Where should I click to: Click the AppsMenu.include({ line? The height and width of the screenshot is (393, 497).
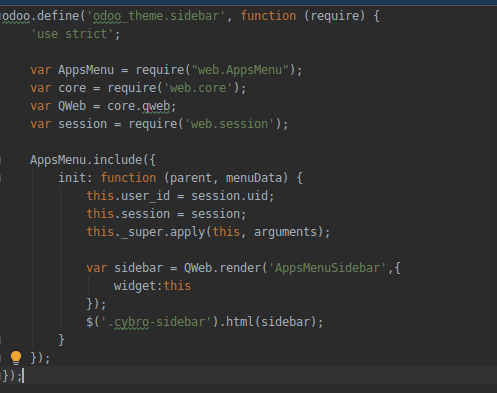[x=93, y=160]
